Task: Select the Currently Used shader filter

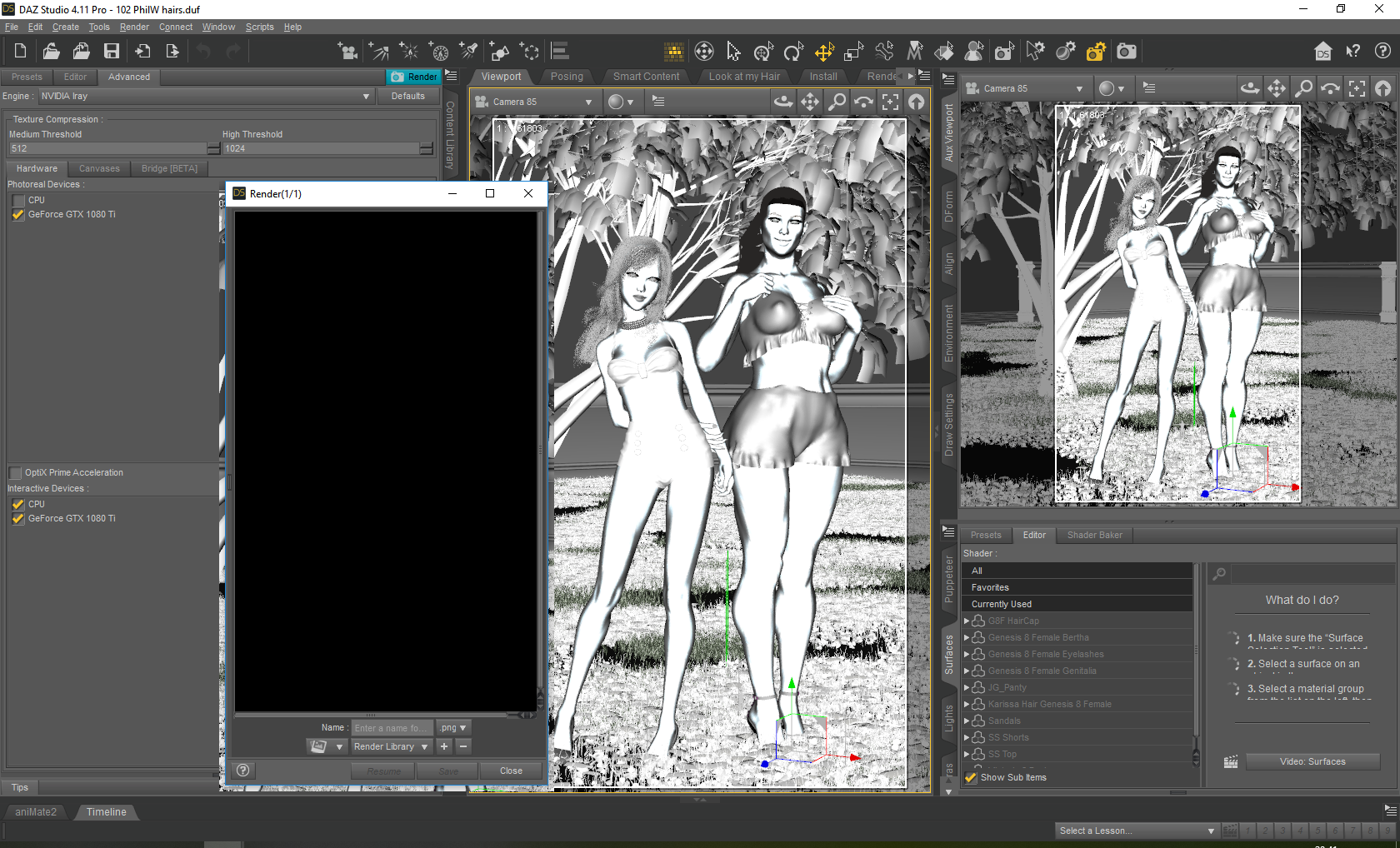Action: (x=1077, y=604)
